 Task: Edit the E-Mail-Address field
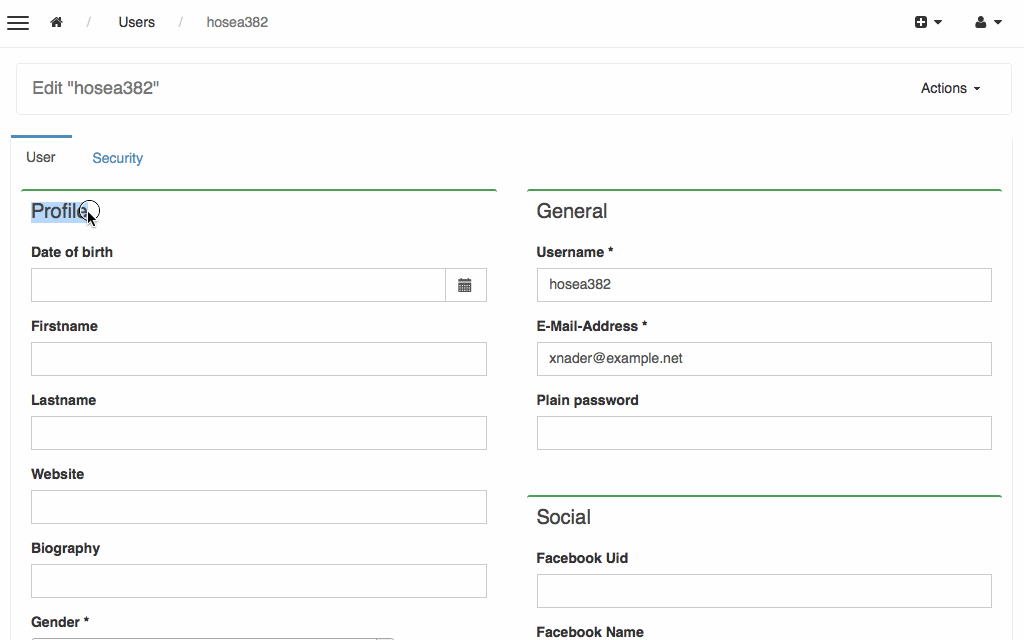764,359
